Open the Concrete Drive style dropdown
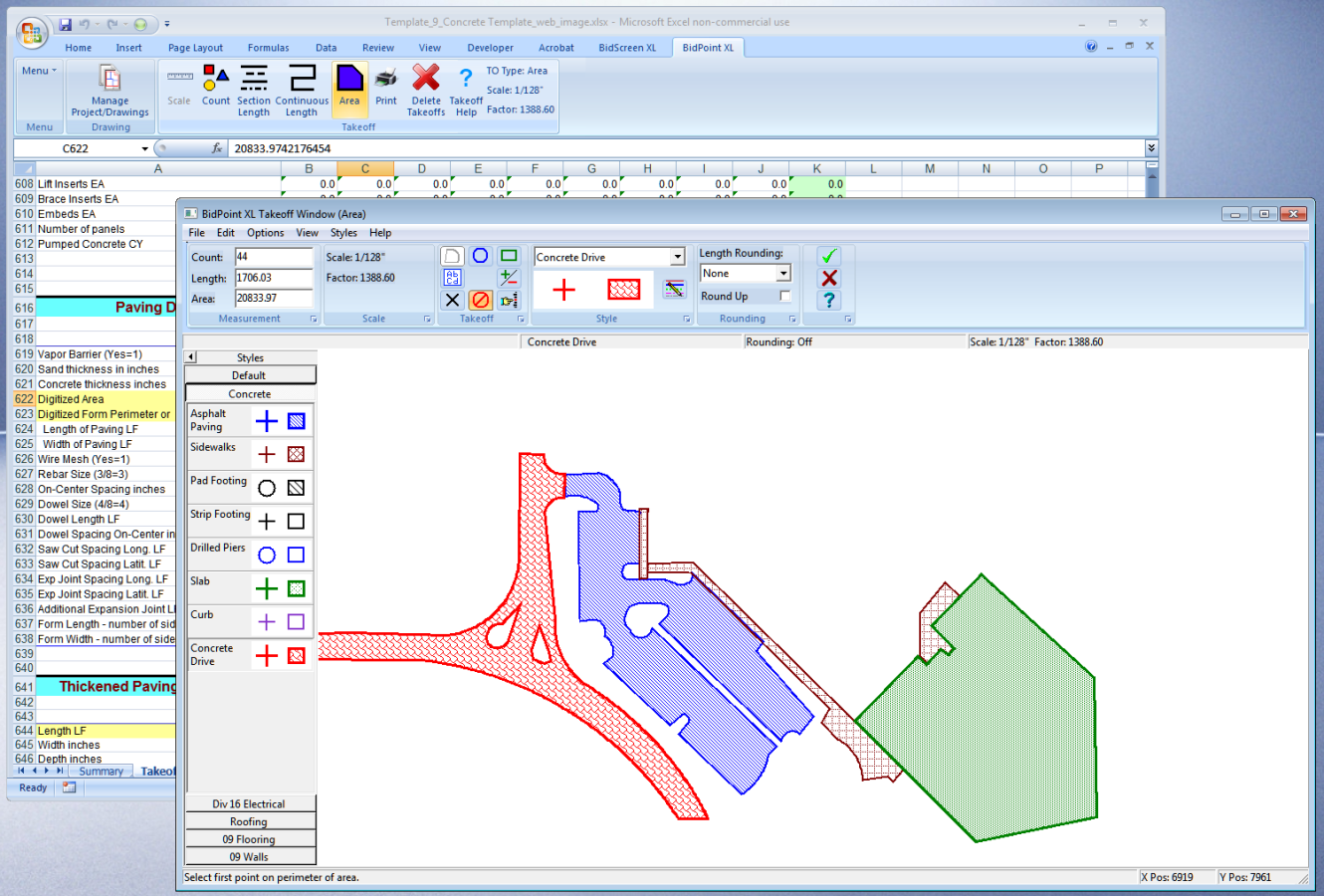 [x=680, y=256]
